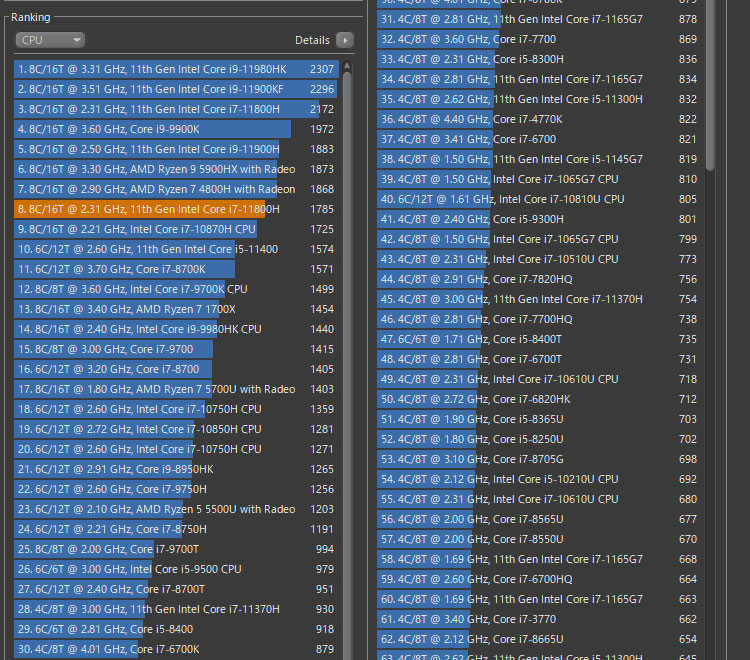Select the Core i5-1145G7 row

[540, 160]
